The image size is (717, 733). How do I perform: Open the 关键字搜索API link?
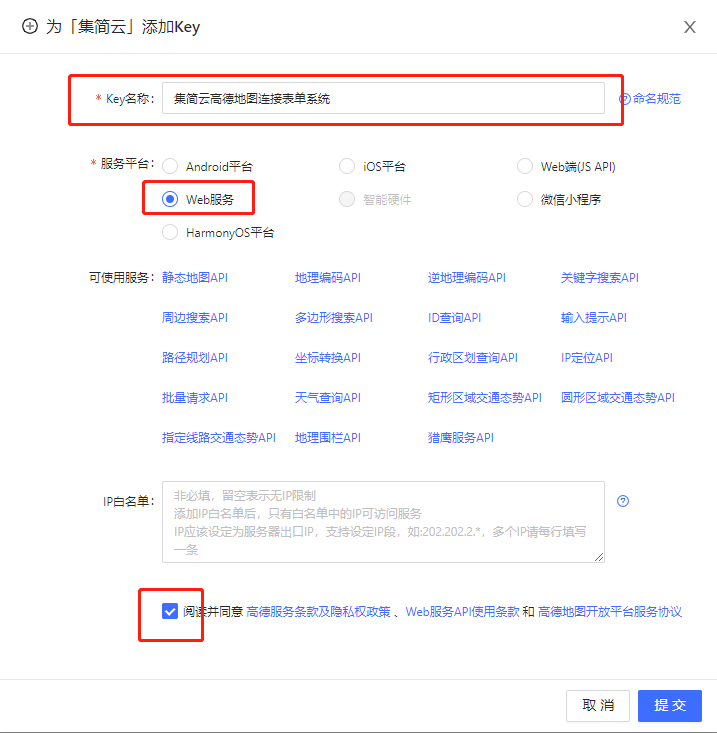tap(600, 278)
